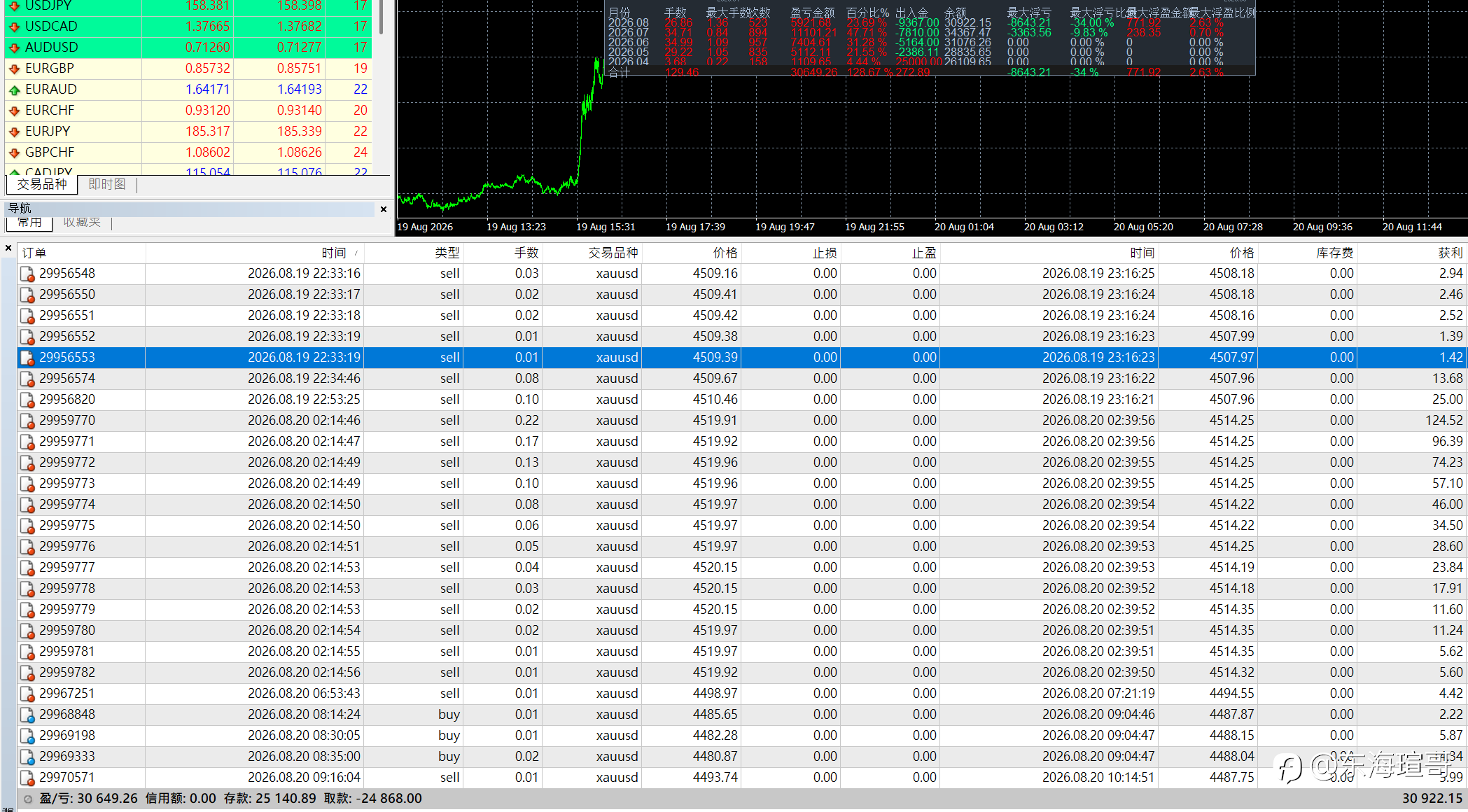
Task: Click the buy order icon for 29968848
Action: [x=27, y=715]
